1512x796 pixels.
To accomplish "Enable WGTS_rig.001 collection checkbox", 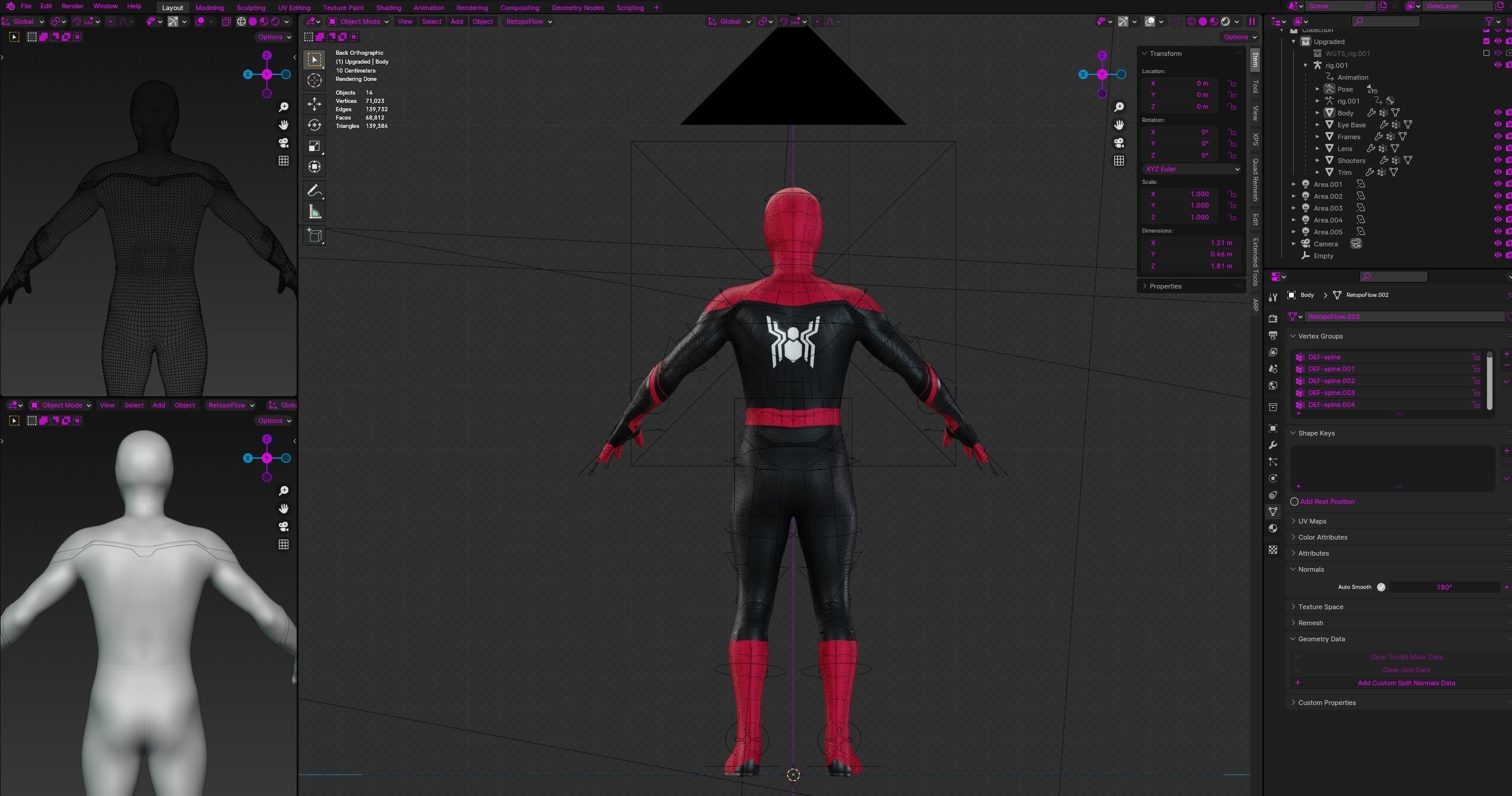I will [1486, 53].
